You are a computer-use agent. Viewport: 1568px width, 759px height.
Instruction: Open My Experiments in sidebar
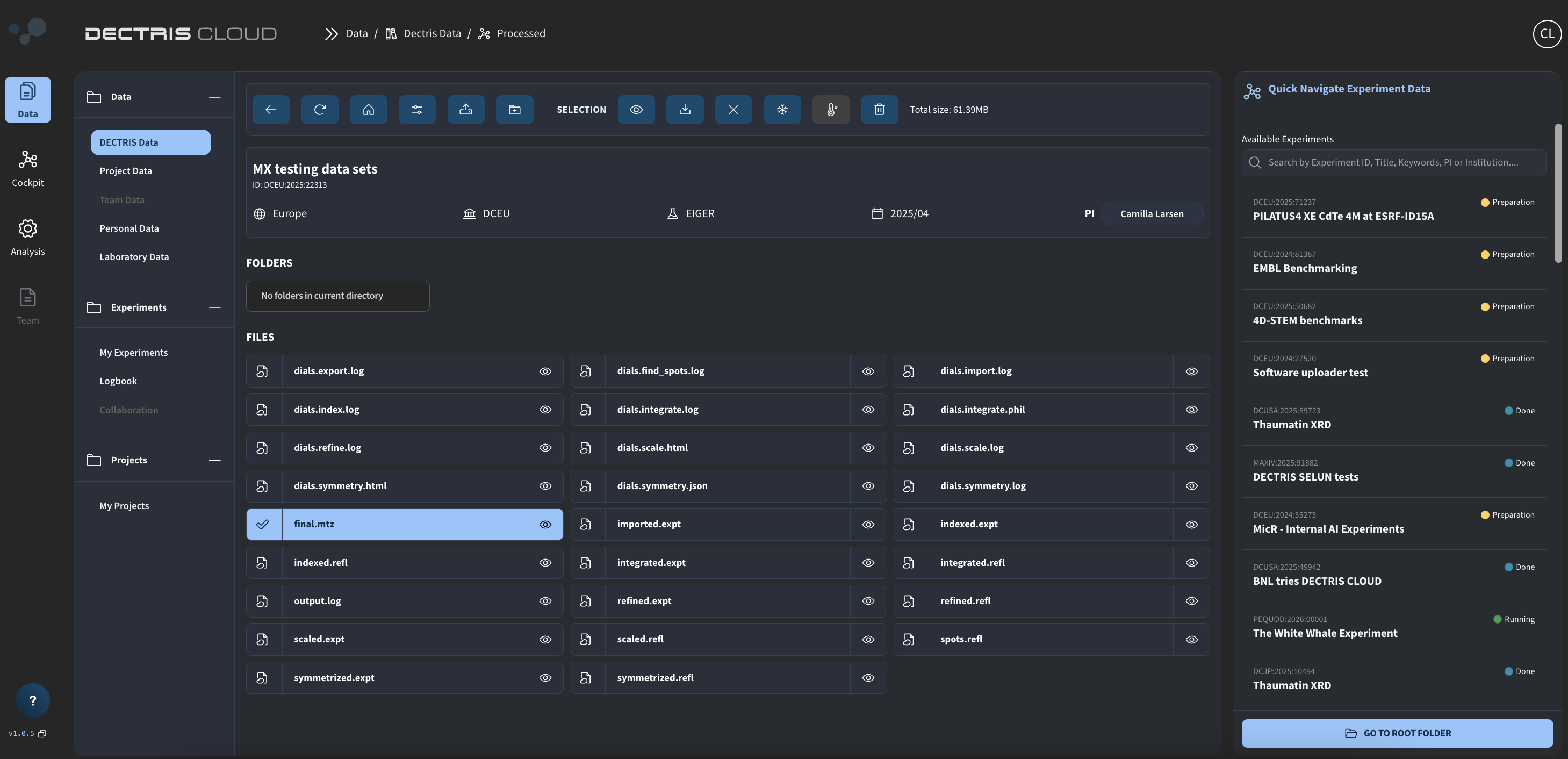(133, 353)
